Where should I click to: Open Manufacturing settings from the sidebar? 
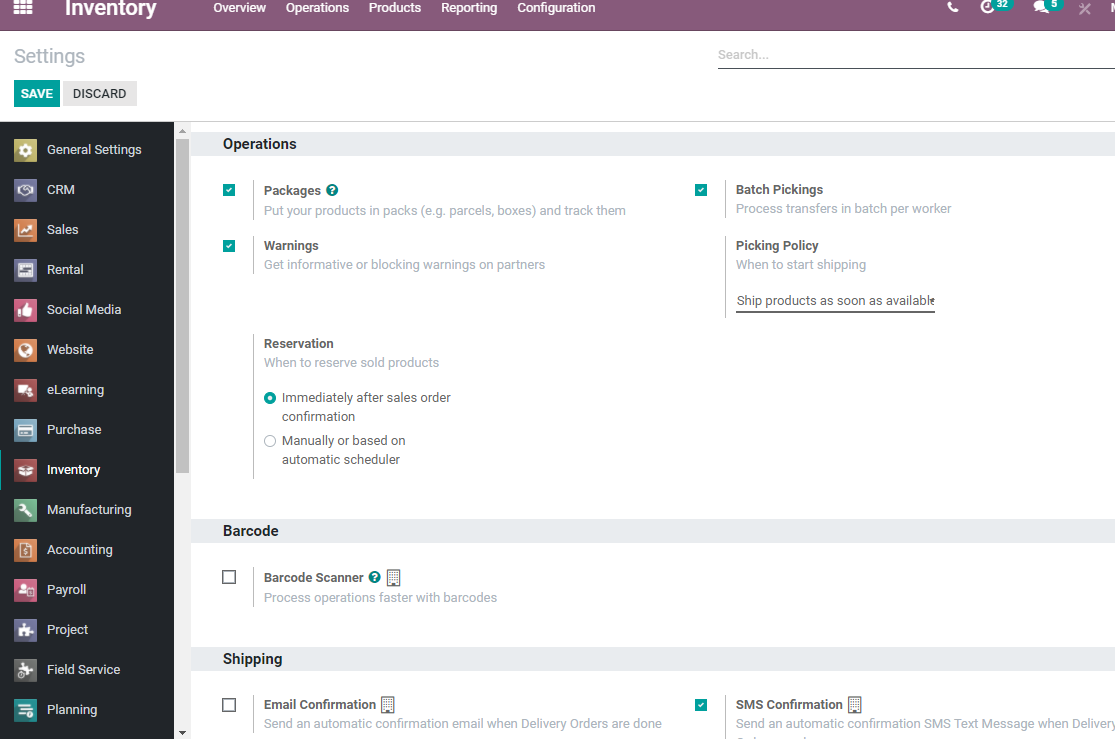pyautogui.click(x=89, y=509)
